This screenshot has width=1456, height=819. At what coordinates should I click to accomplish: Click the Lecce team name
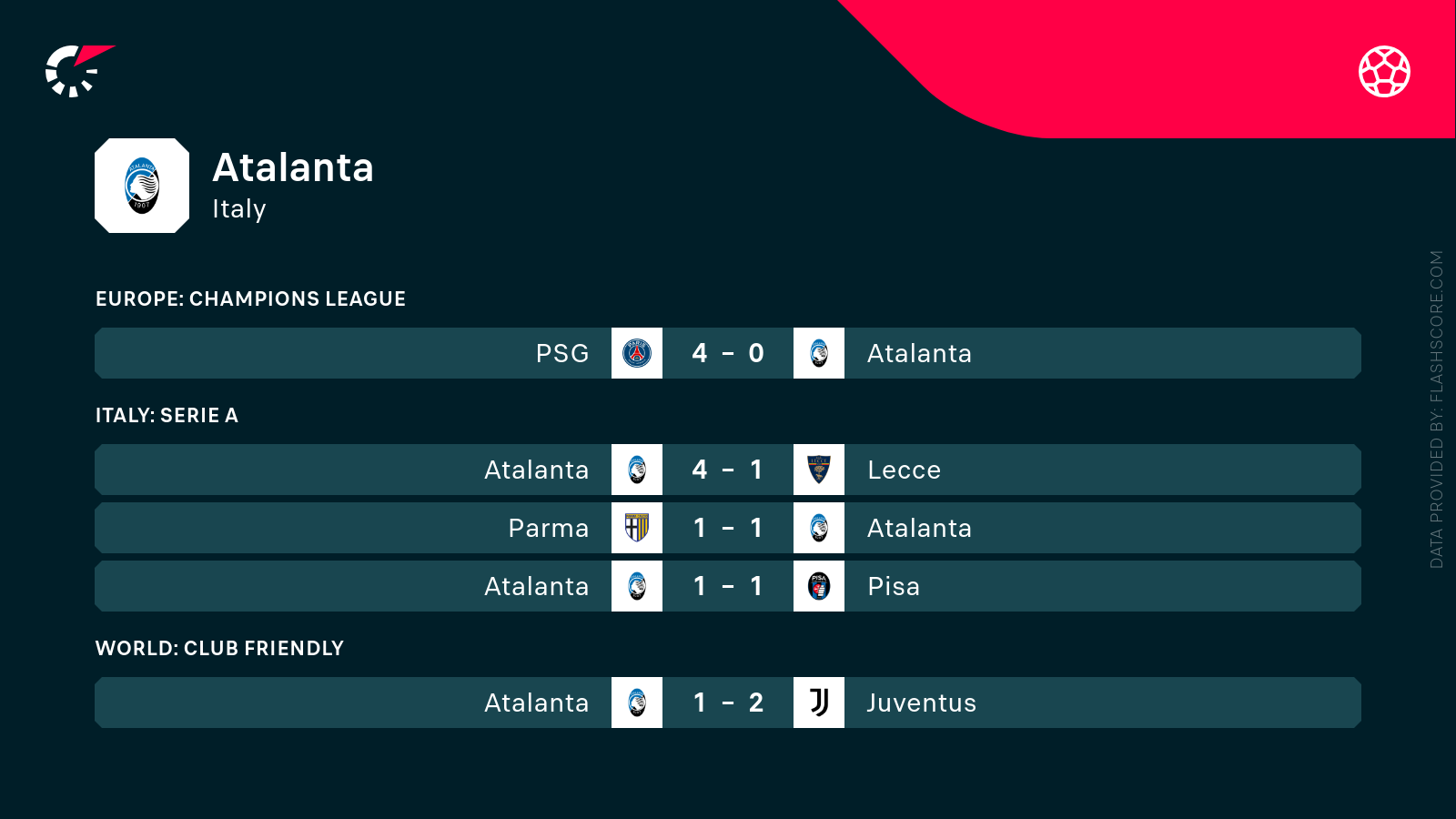click(904, 470)
